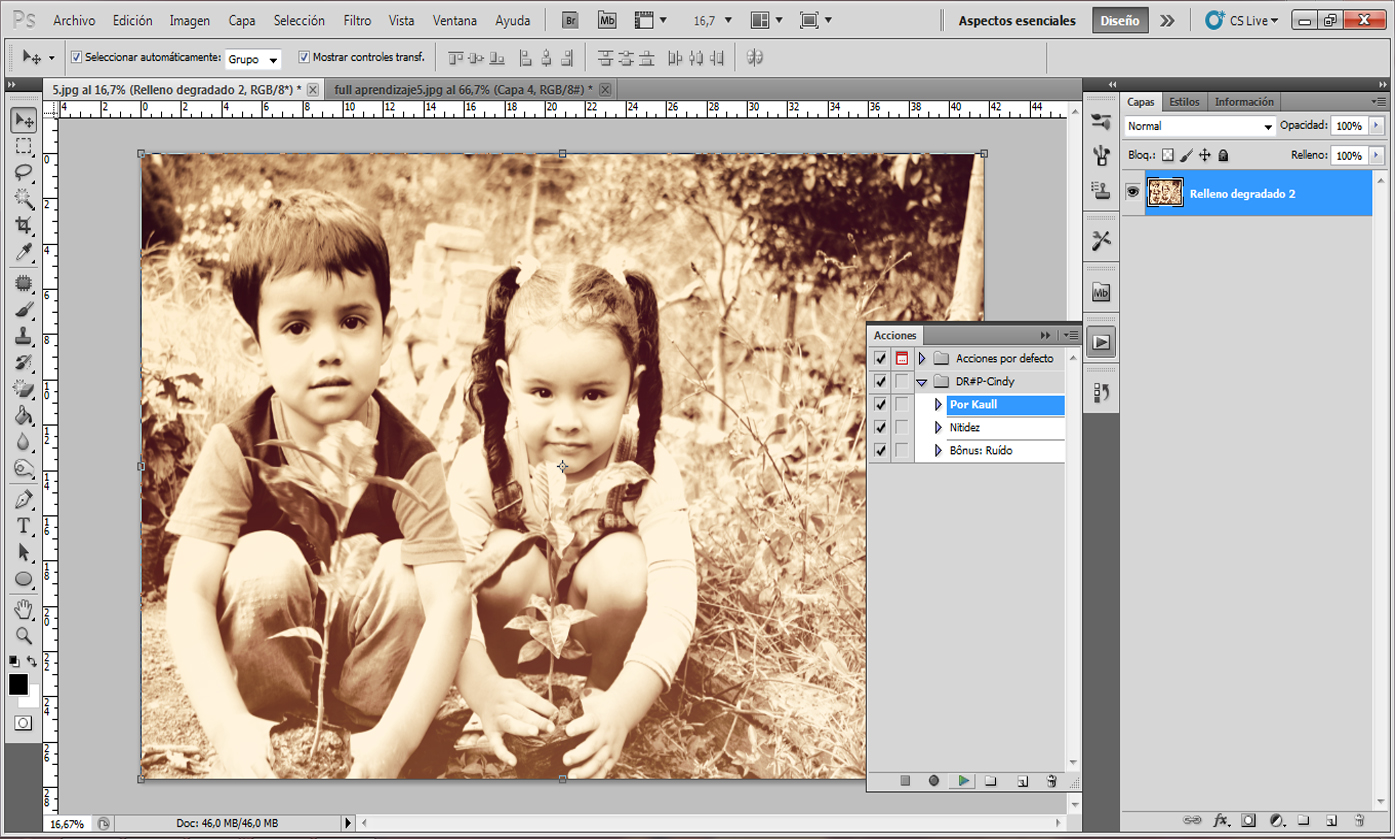Select the Lasso tool
The width and height of the screenshot is (1395, 839).
point(24,172)
